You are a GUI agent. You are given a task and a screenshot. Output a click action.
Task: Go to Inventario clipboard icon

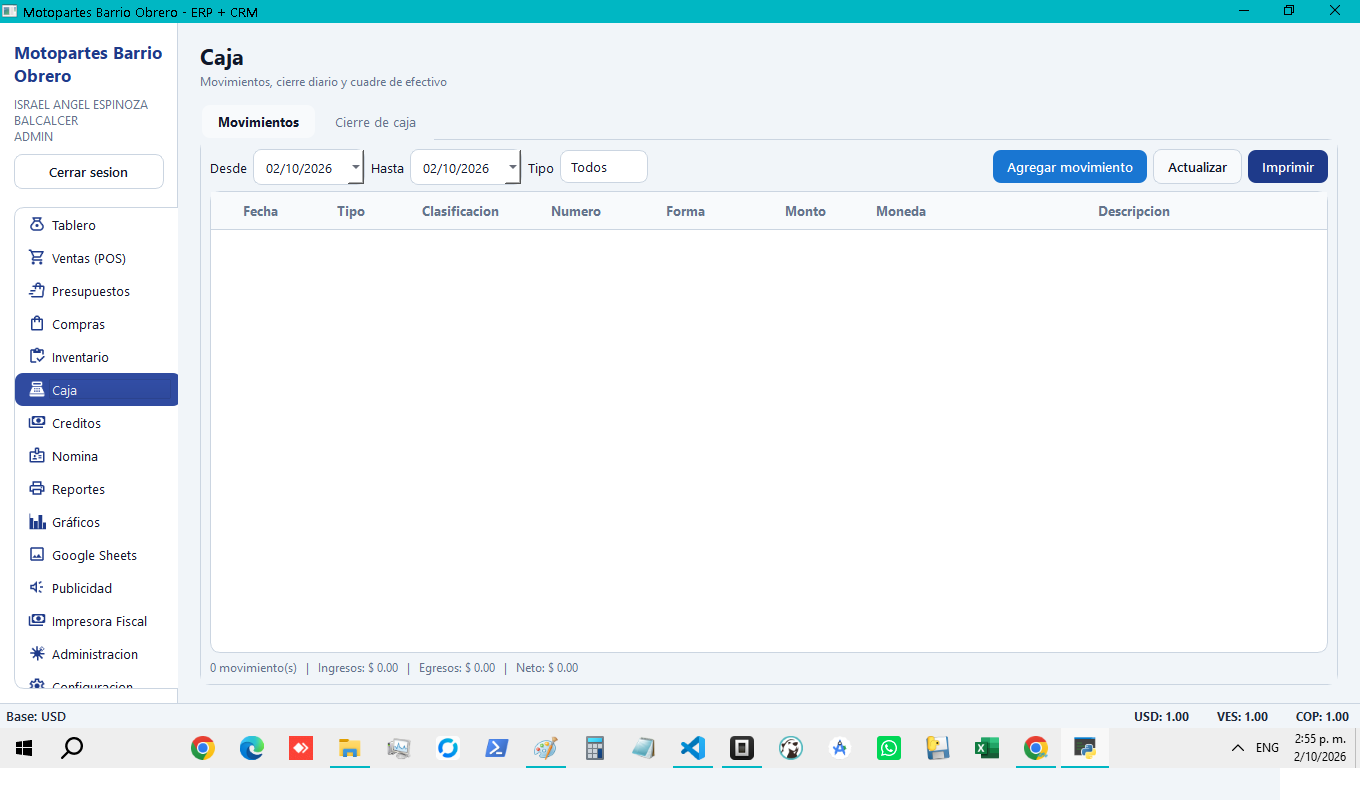(37, 357)
